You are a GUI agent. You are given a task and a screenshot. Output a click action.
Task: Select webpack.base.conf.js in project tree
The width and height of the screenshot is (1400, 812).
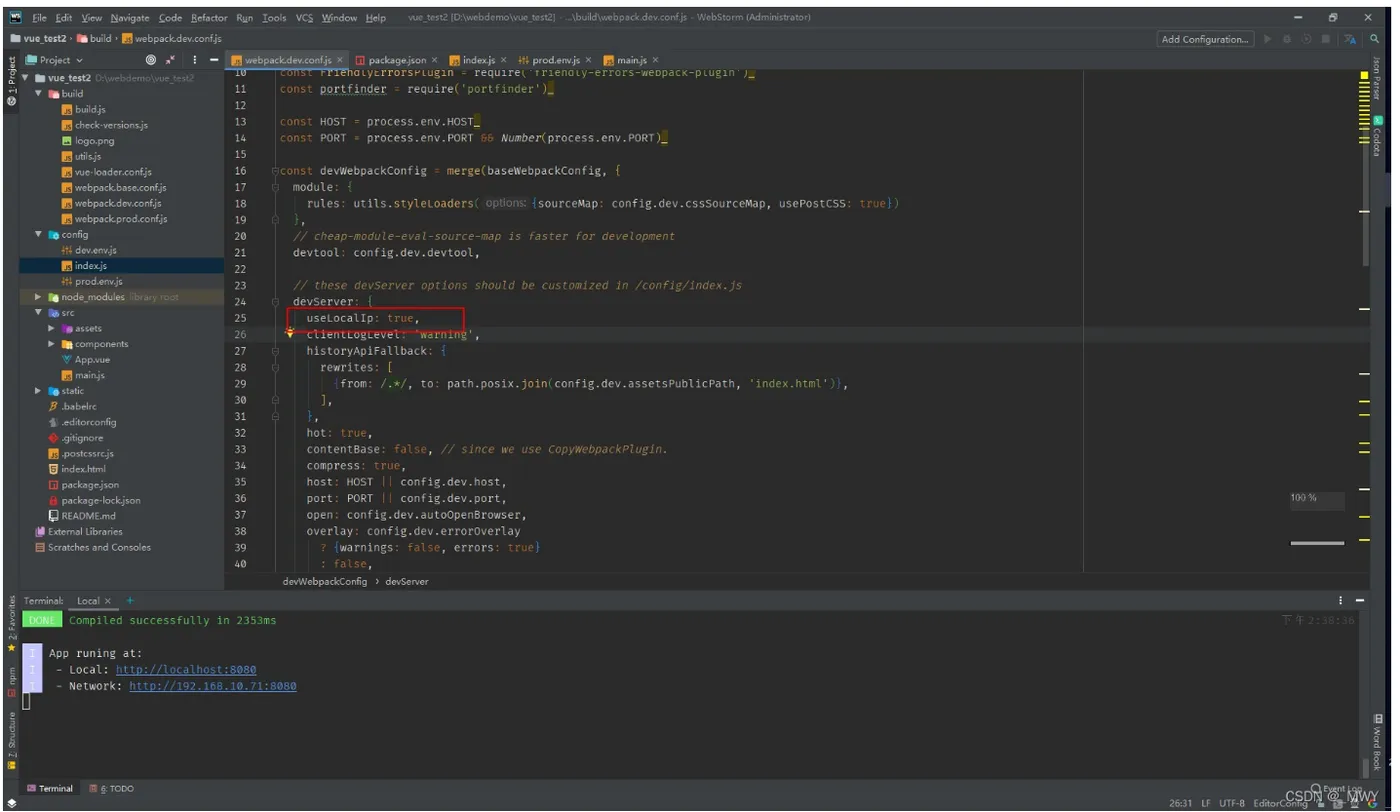pos(120,187)
